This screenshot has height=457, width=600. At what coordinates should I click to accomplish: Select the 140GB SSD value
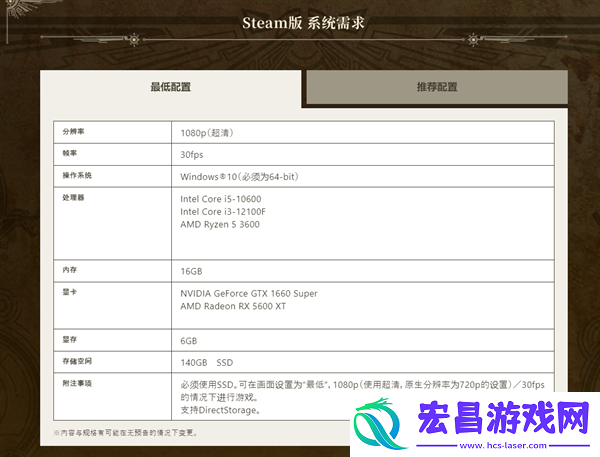[x=207, y=362]
